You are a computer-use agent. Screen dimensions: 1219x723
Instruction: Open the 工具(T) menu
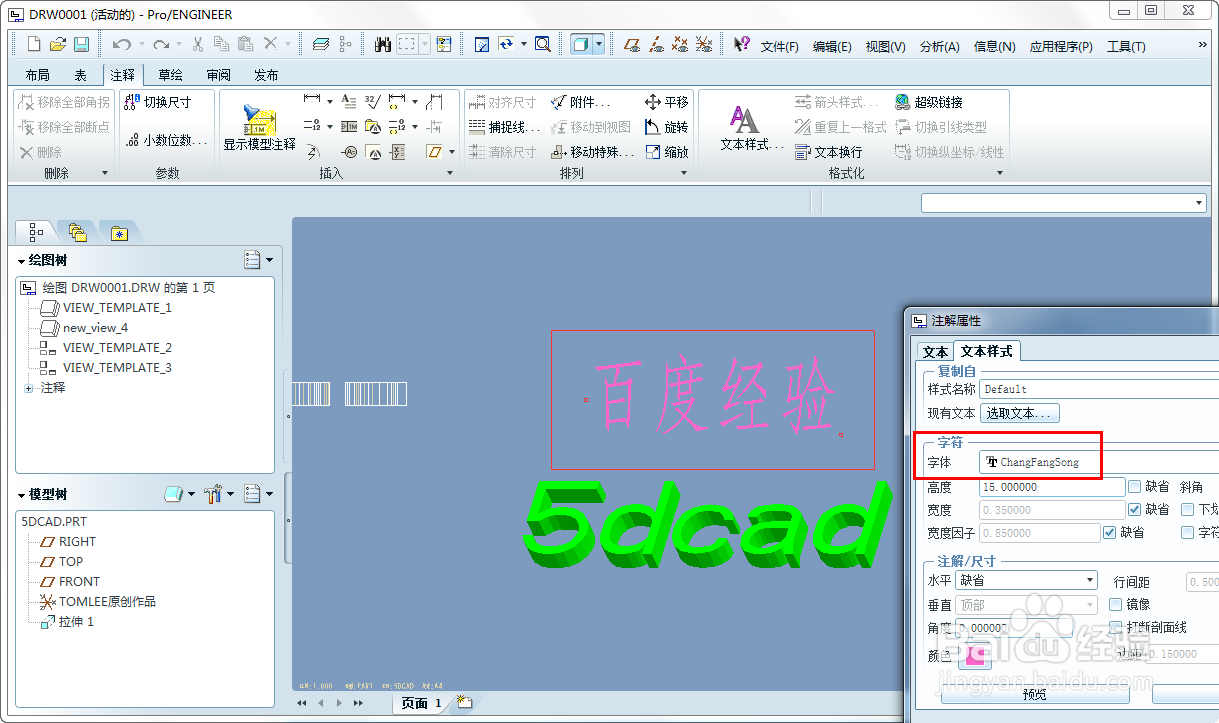[1126, 46]
